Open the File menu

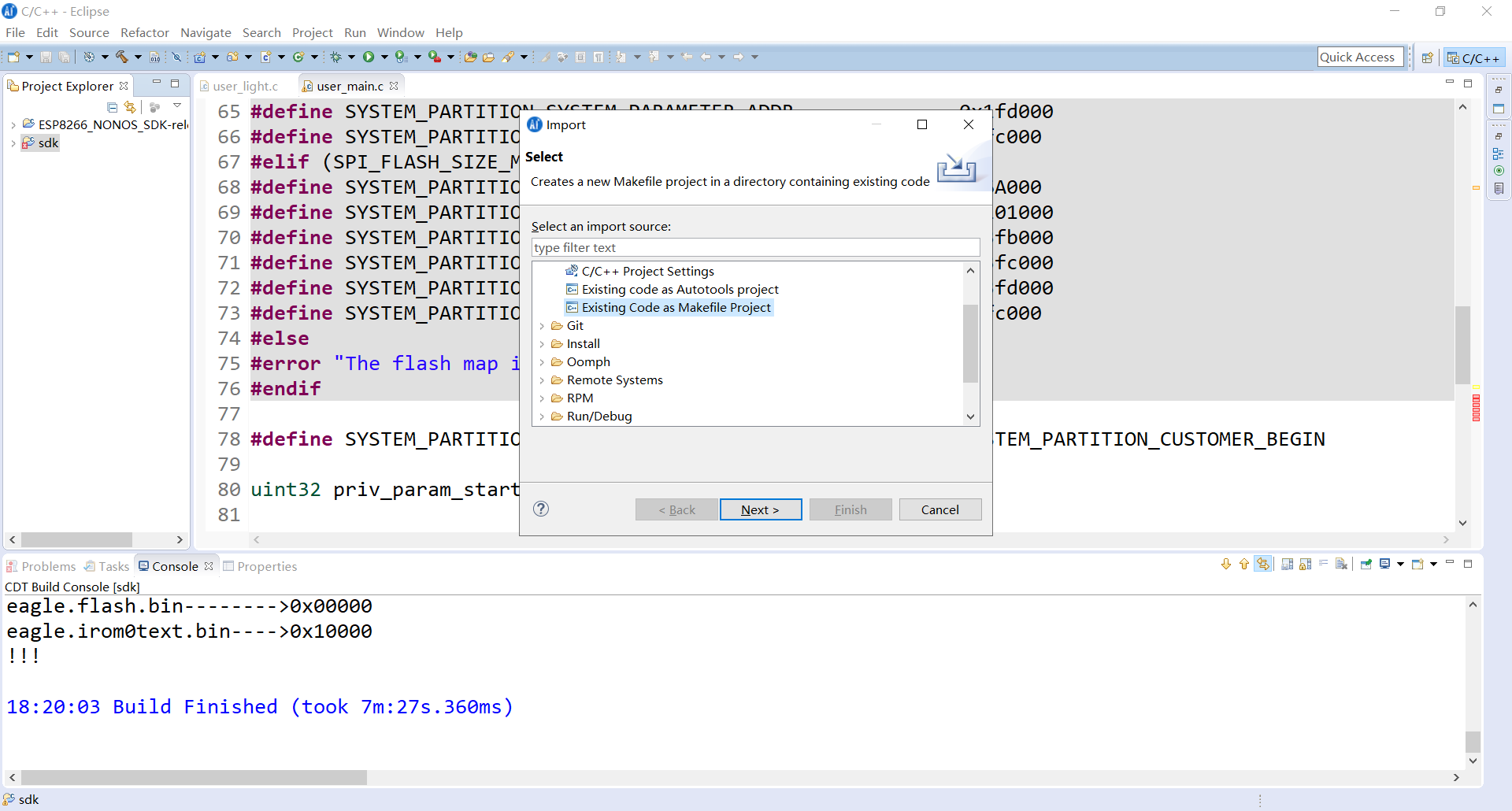click(15, 32)
